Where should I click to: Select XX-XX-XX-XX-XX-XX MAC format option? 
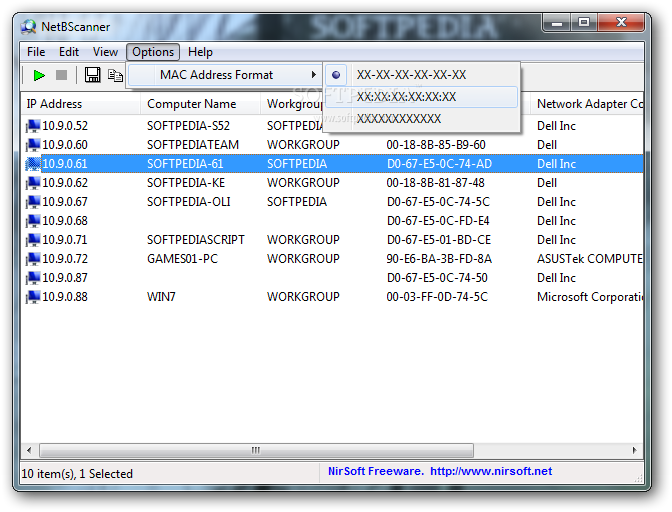[x=422, y=75]
